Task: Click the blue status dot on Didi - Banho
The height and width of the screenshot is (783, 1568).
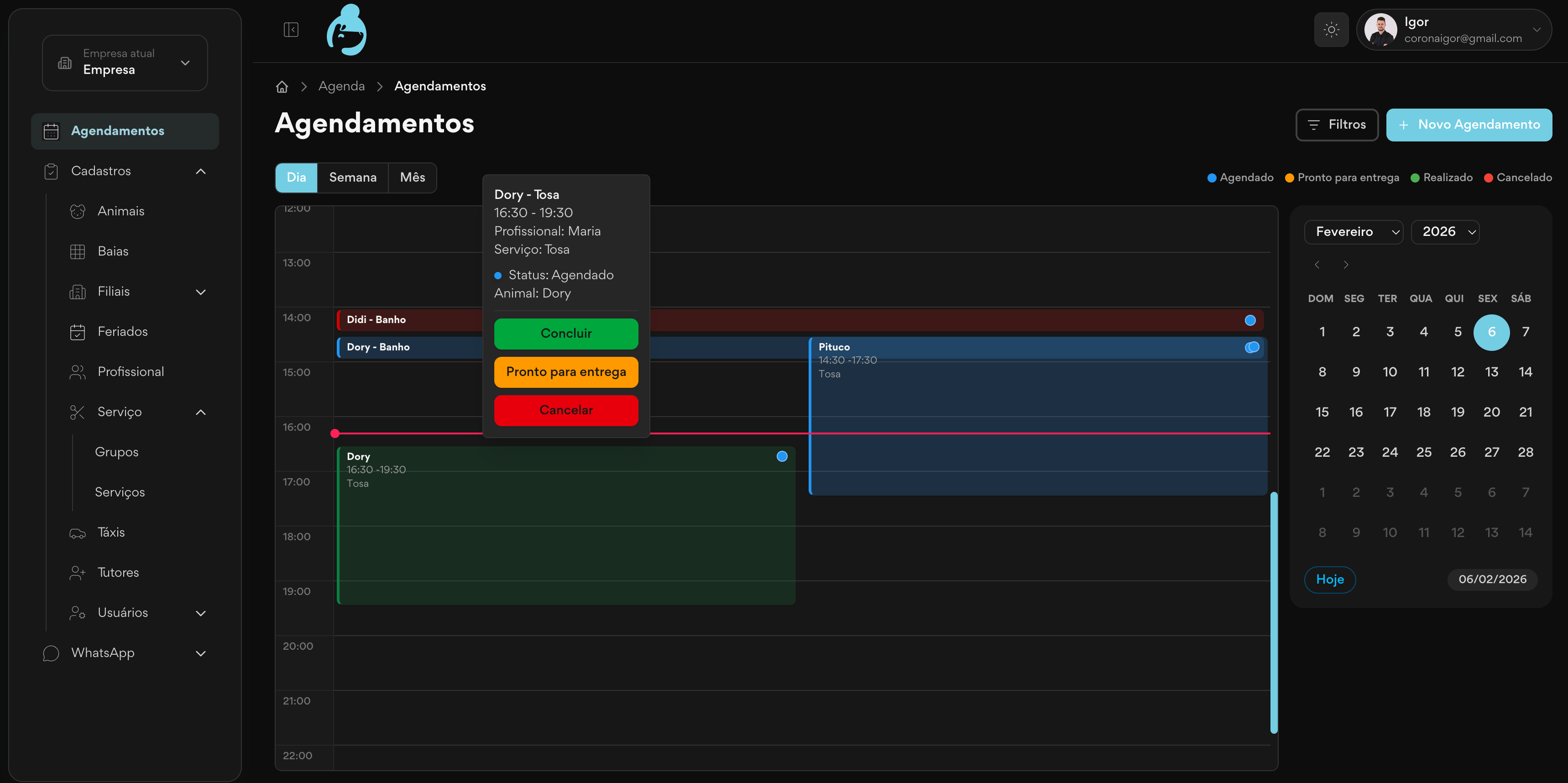Action: [x=1250, y=320]
